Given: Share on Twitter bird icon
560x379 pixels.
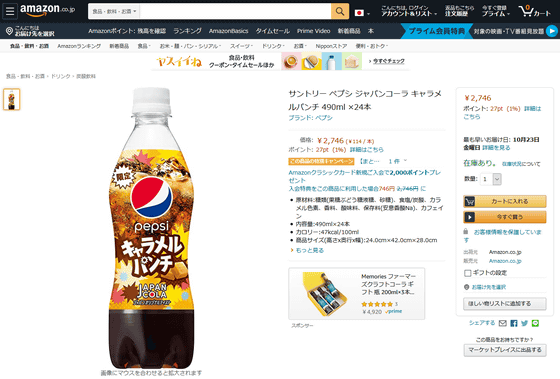Looking at the screenshot, I should point(524,323).
